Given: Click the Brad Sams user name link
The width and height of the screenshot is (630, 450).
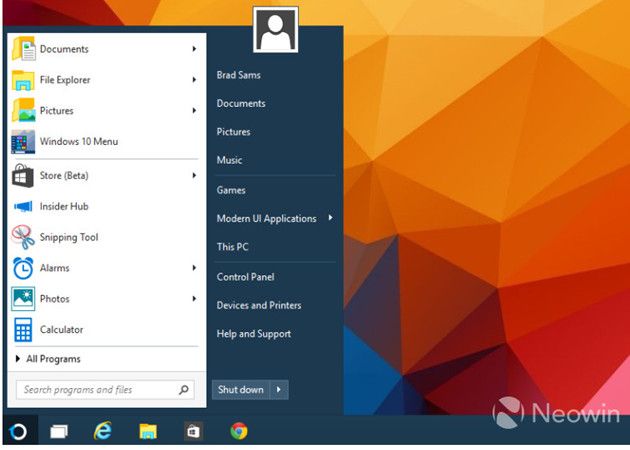Looking at the screenshot, I should pos(240,75).
